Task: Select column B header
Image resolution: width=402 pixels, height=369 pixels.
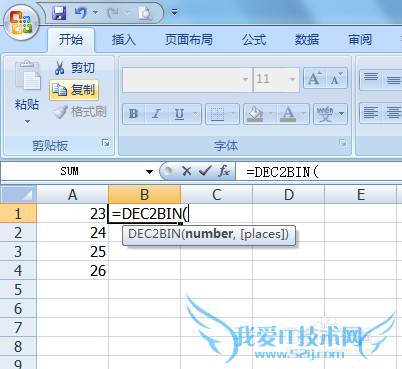Action: pyautogui.click(x=144, y=194)
